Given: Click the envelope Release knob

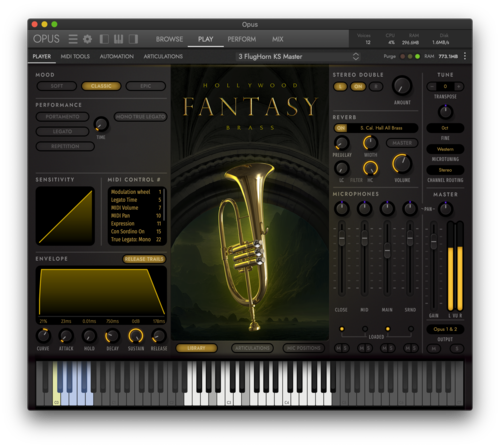Looking at the screenshot, I should click(x=159, y=336).
